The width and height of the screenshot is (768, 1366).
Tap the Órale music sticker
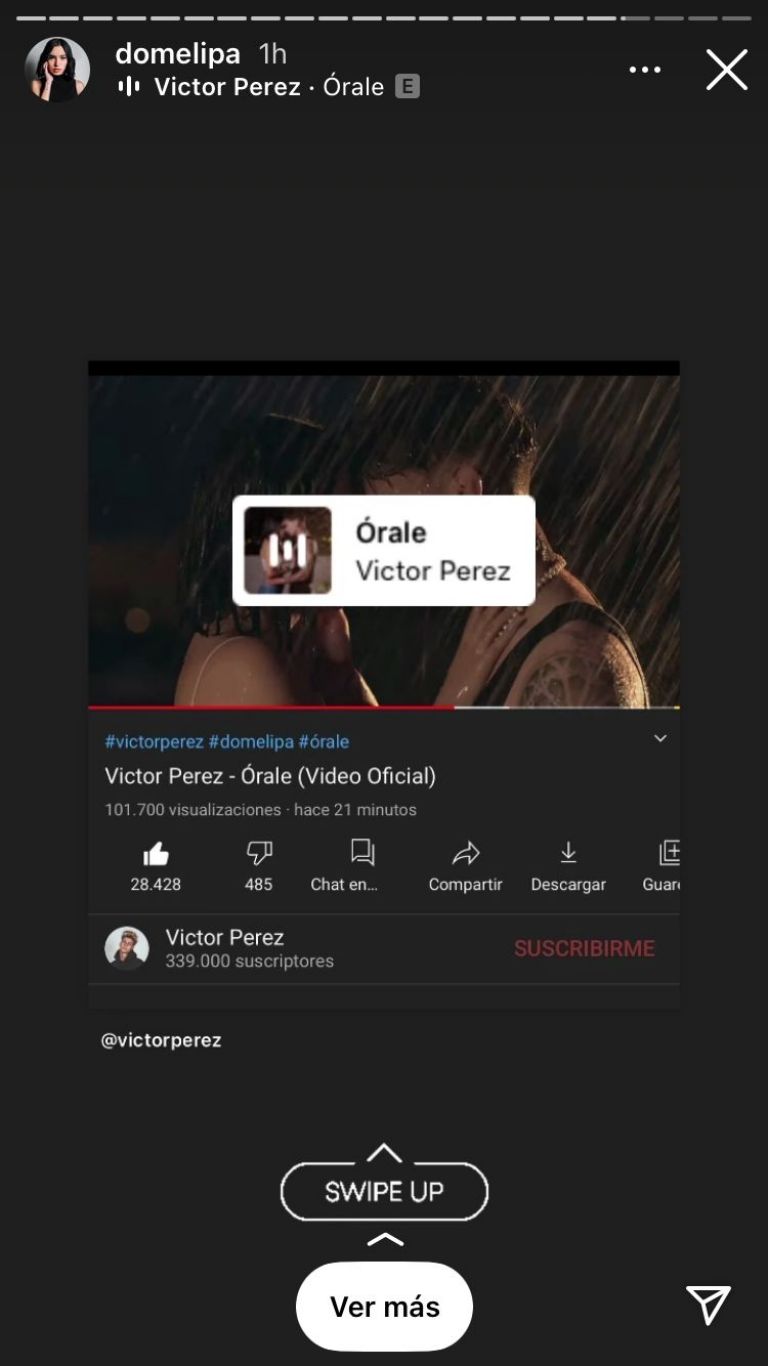coord(384,550)
